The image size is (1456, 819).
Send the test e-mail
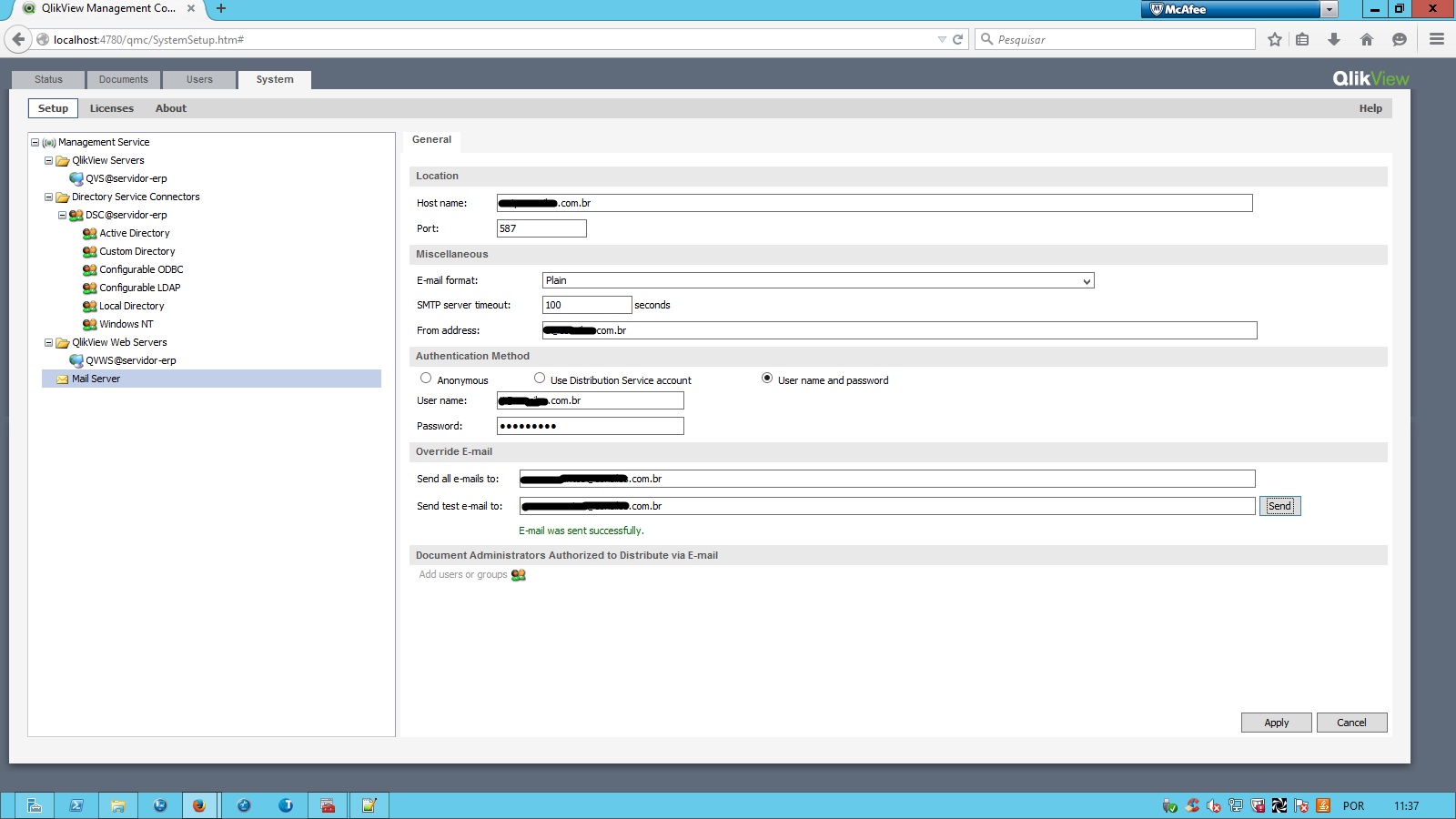(1279, 506)
